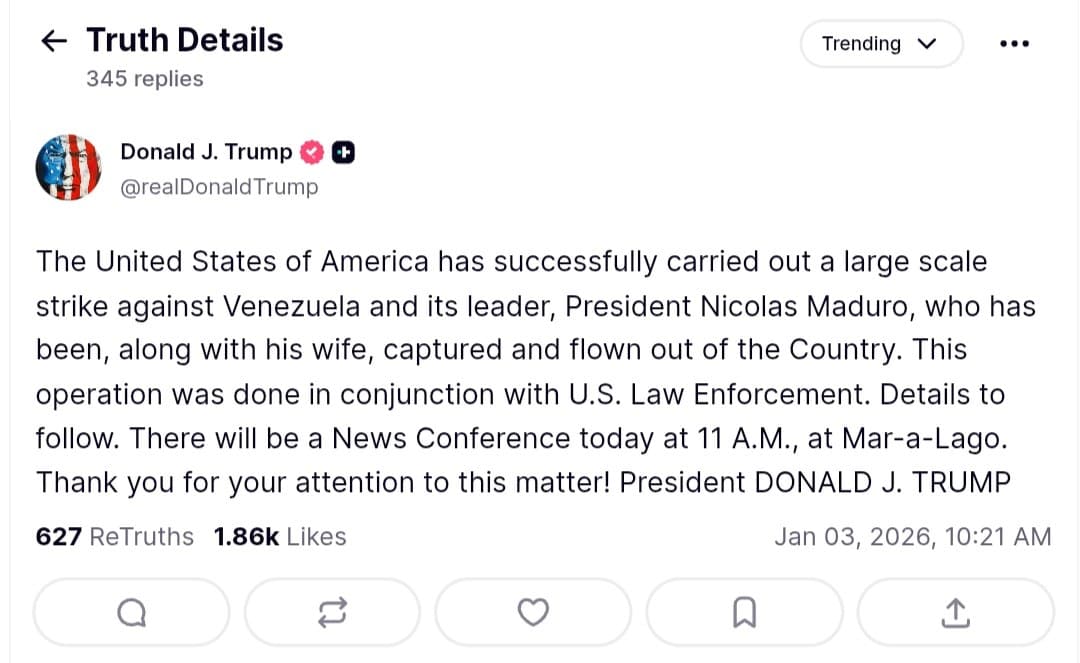Click the verified badge next to Donald J. Trump
The height and width of the screenshot is (663, 1080).
coord(311,151)
